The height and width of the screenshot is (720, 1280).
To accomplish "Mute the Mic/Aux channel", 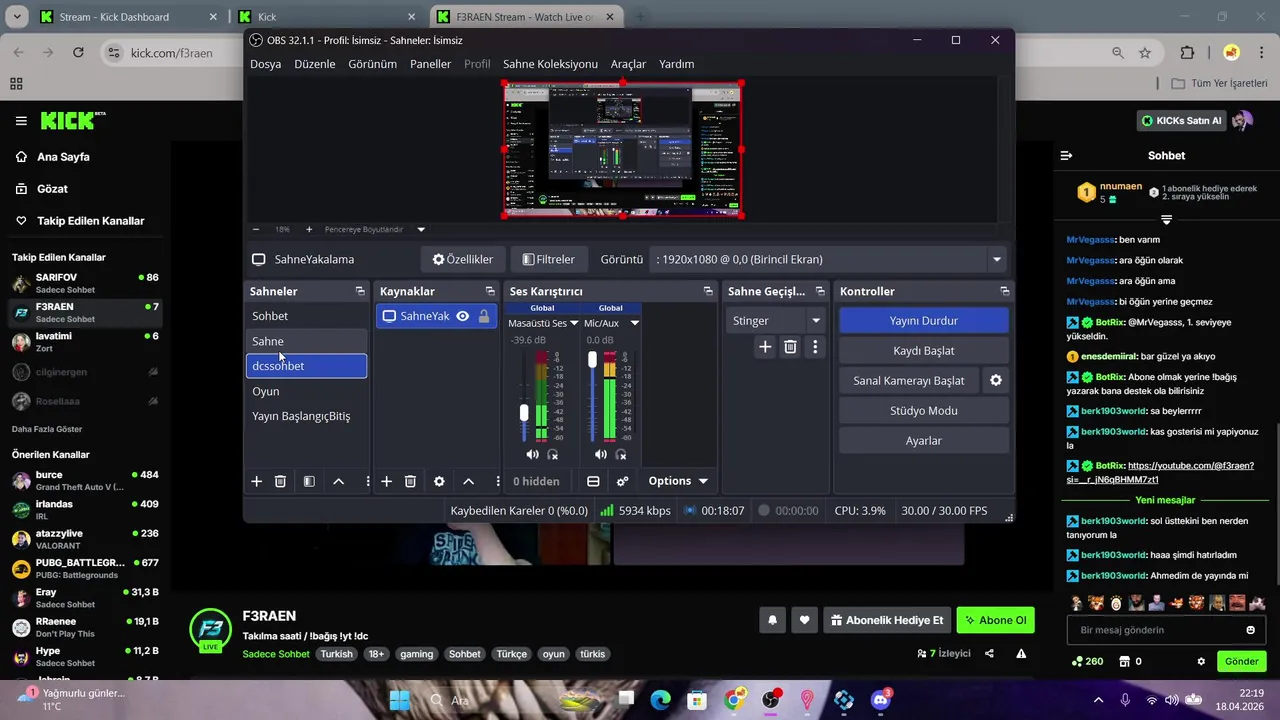I will coord(602,454).
